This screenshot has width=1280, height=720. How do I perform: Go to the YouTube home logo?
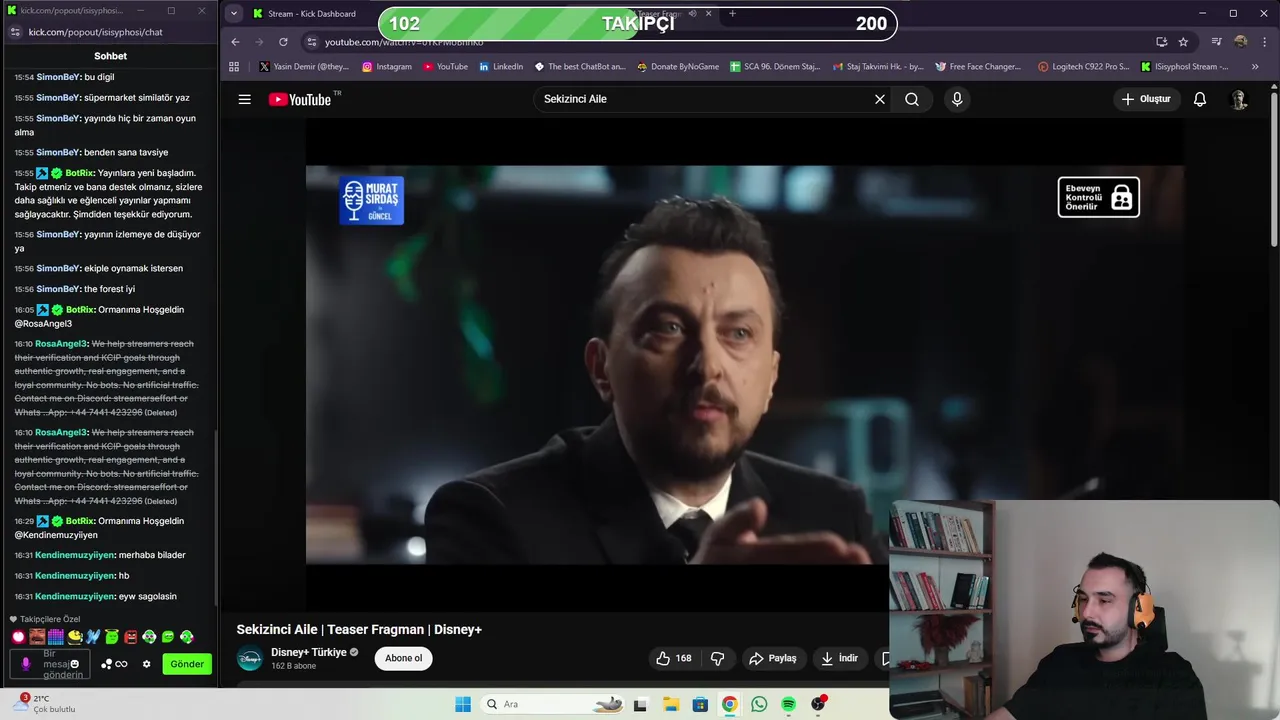coord(300,99)
